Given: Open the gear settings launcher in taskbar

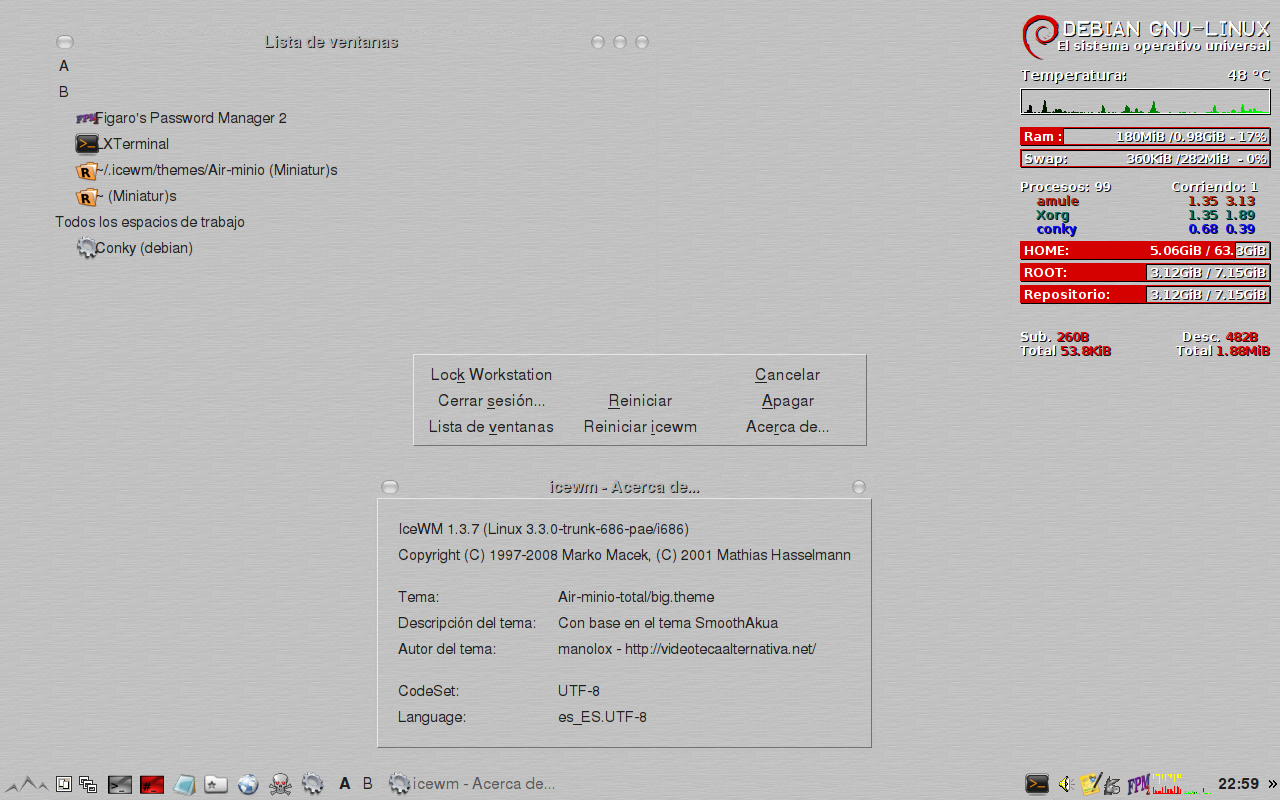Looking at the screenshot, I should tap(313, 784).
